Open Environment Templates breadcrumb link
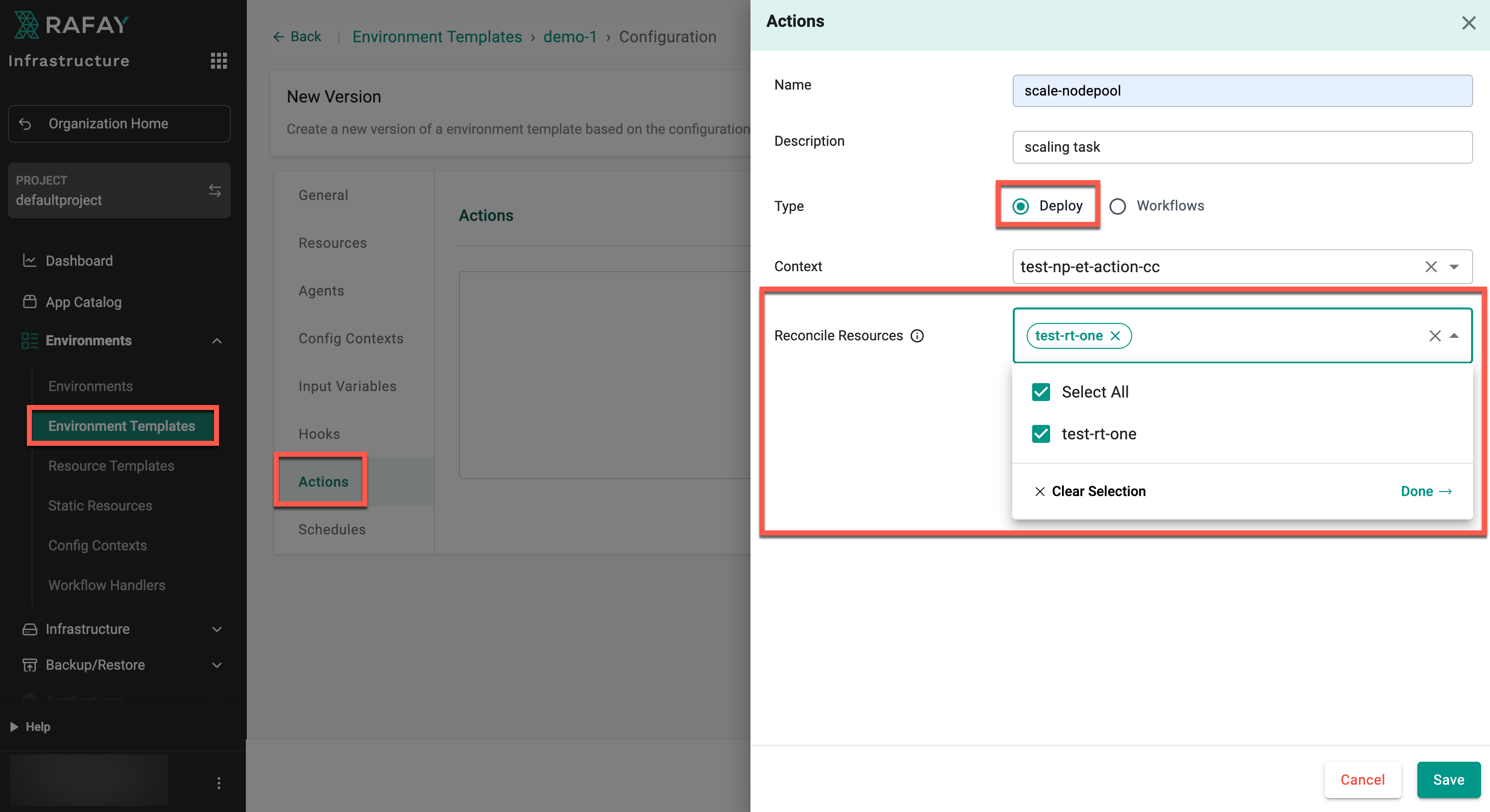This screenshot has height=812, width=1490. (x=437, y=37)
